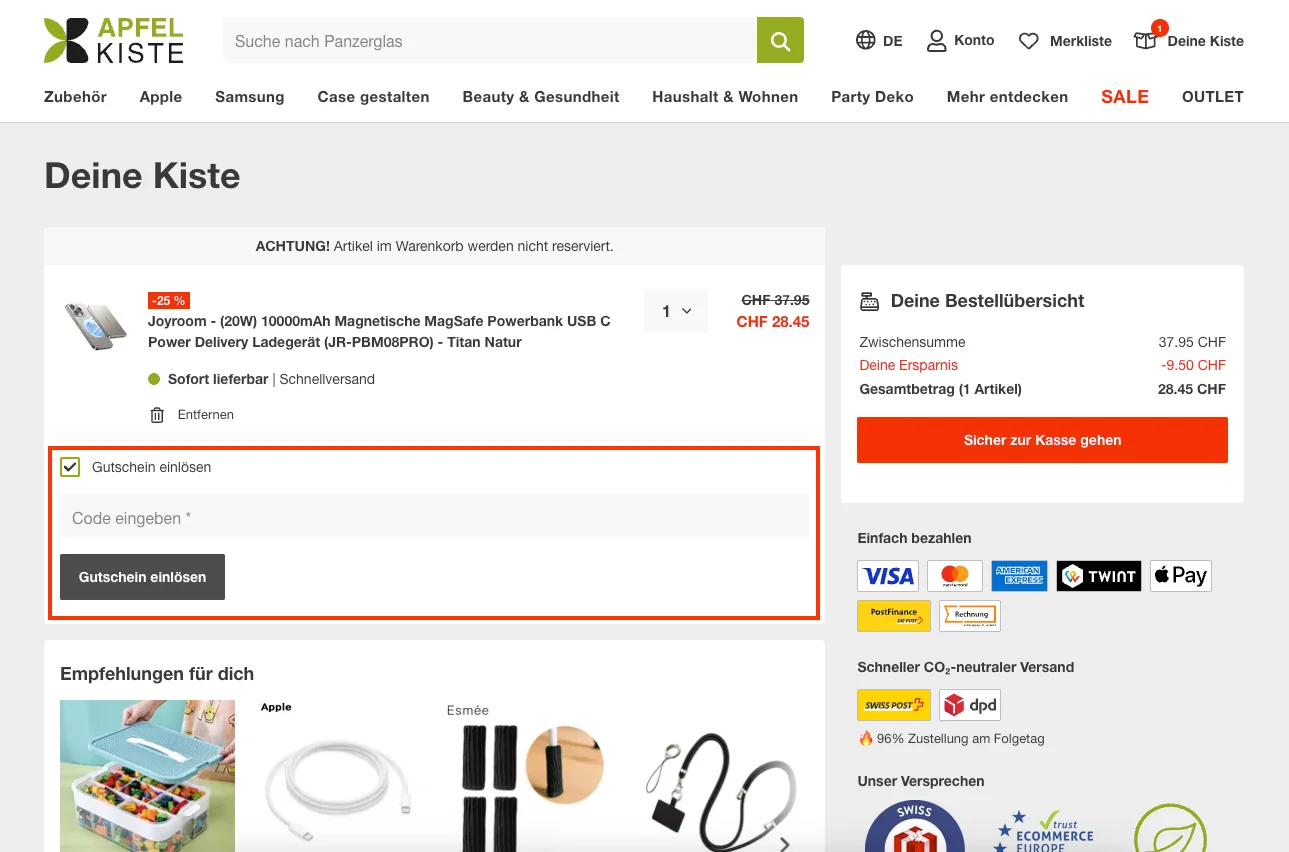Image resolution: width=1289 pixels, height=852 pixels.
Task: Click the right arrow in recommendations carousel
Action: pos(786,843)
